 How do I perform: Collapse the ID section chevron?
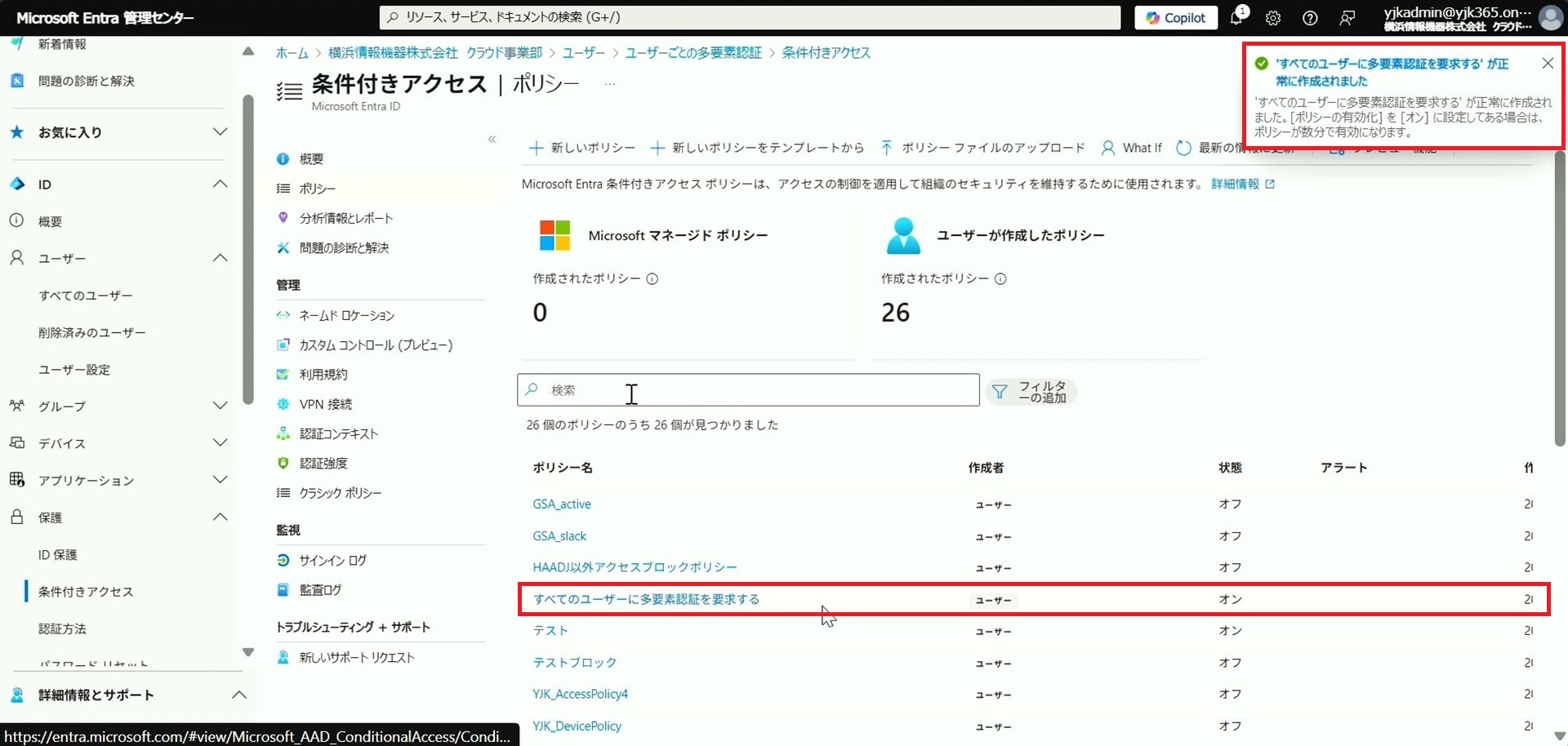[x=220, y=184]
